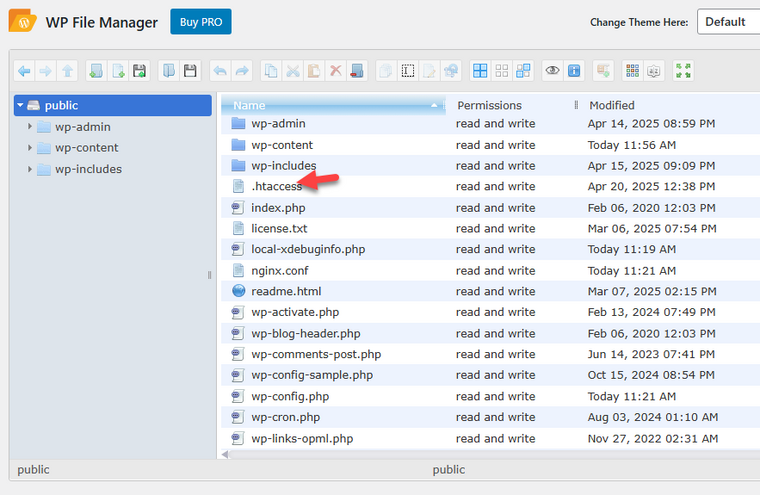Viewport: 760px width, 495px height.
Task: Click the scrollbar left arrow under file list
Action: pyautogui.click(x=225, y=454)
